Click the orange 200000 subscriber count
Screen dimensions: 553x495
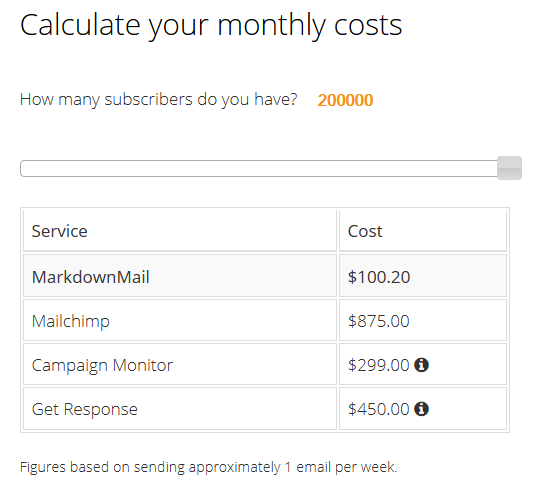click(x=345, y=100)
